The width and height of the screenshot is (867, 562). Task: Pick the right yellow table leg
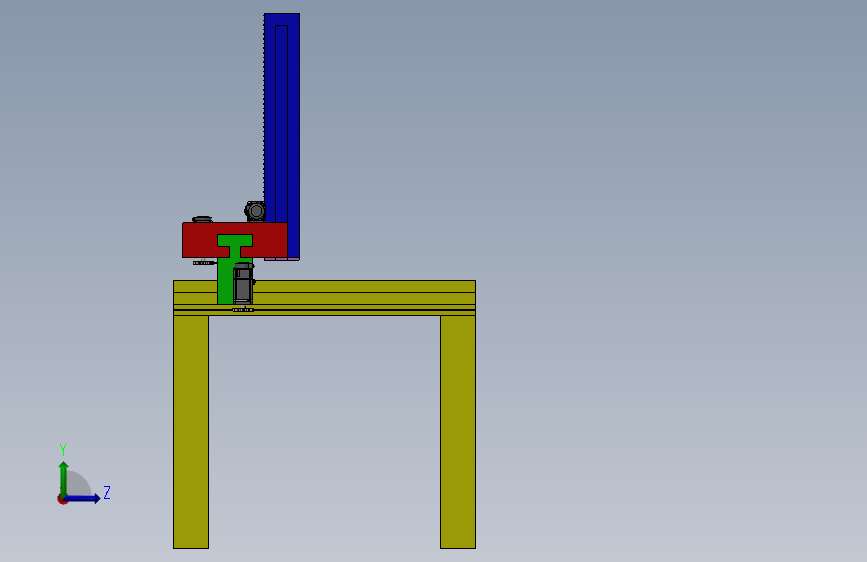[x=458, y=431]
